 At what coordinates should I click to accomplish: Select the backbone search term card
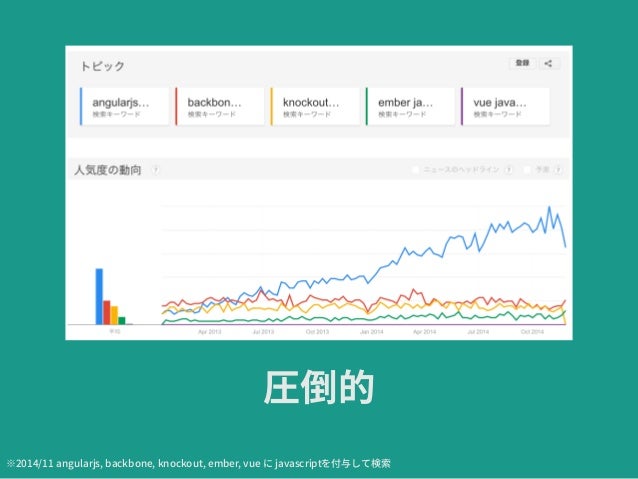pos(220,106)
